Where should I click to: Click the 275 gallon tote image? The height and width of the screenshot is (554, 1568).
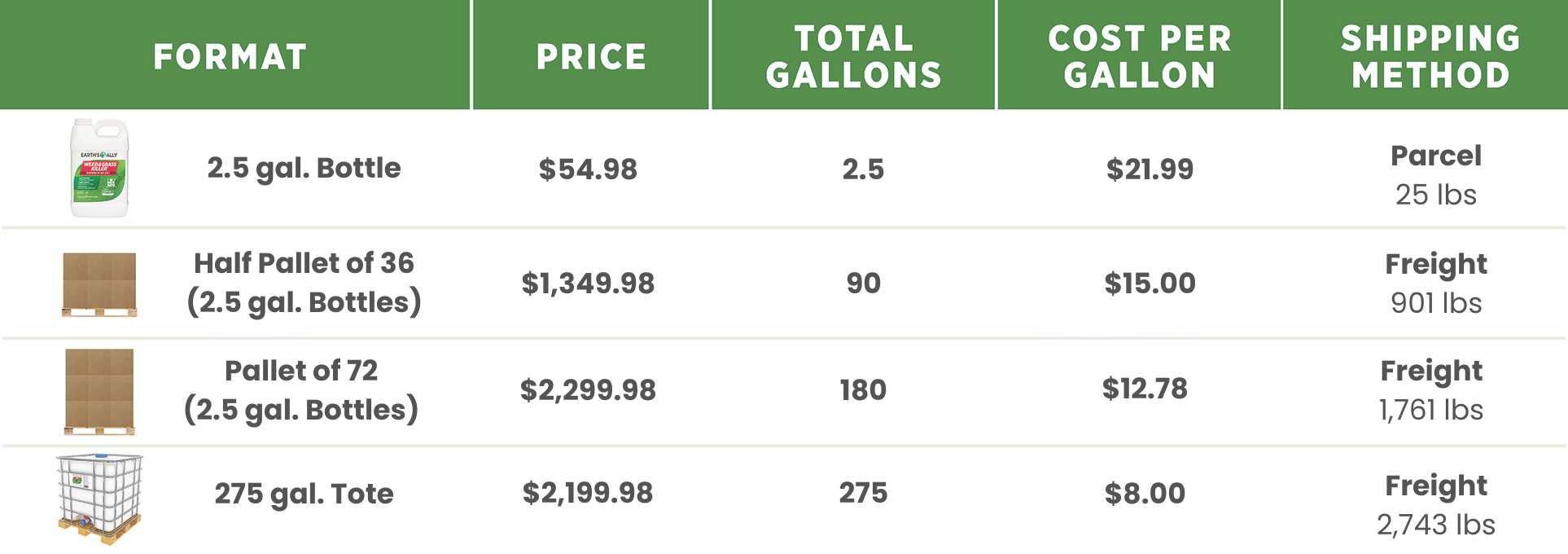click(99, 499)
